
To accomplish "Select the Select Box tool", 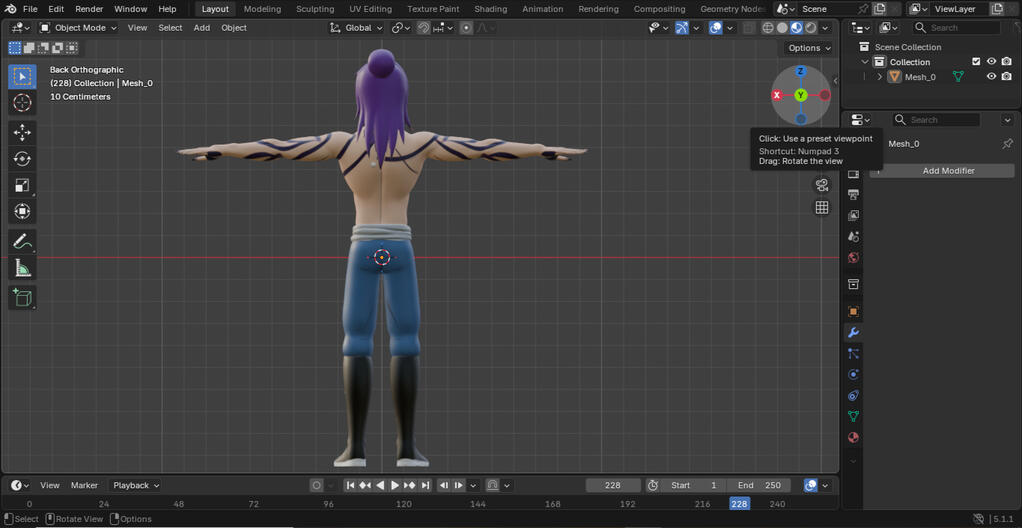I will 22,77.
